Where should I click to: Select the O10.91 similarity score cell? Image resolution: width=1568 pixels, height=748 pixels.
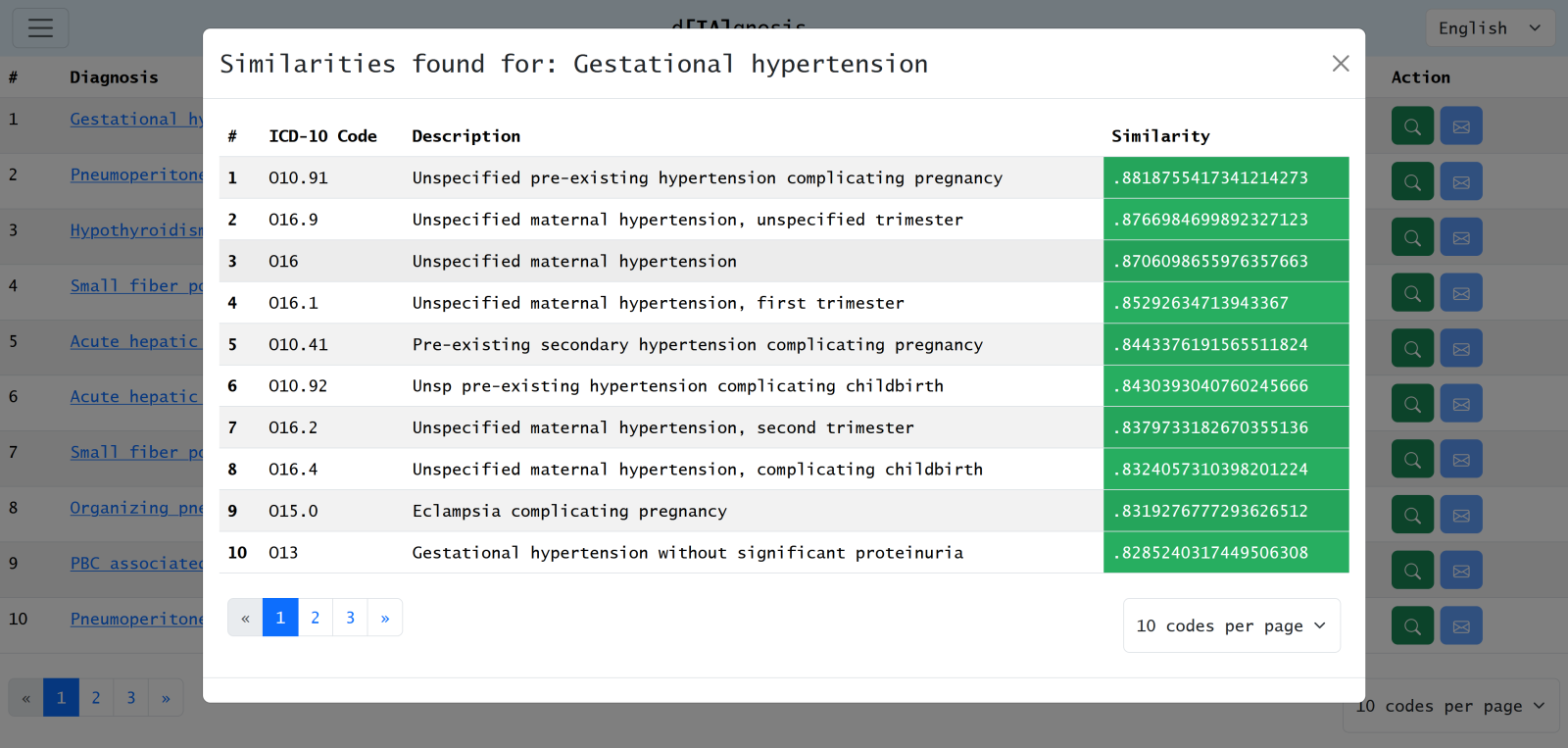[x=1225, y=177]
